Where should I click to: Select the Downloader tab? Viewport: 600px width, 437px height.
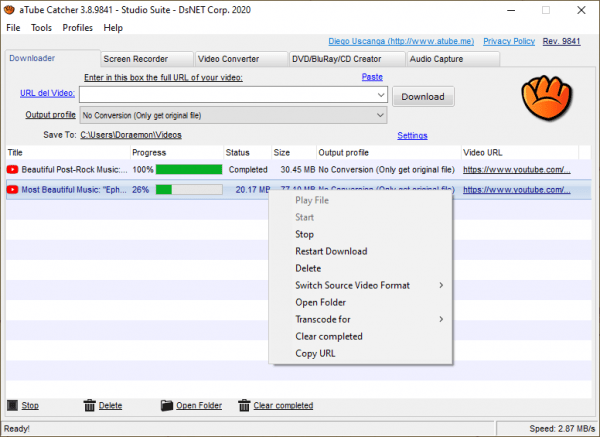coord(52,58)
